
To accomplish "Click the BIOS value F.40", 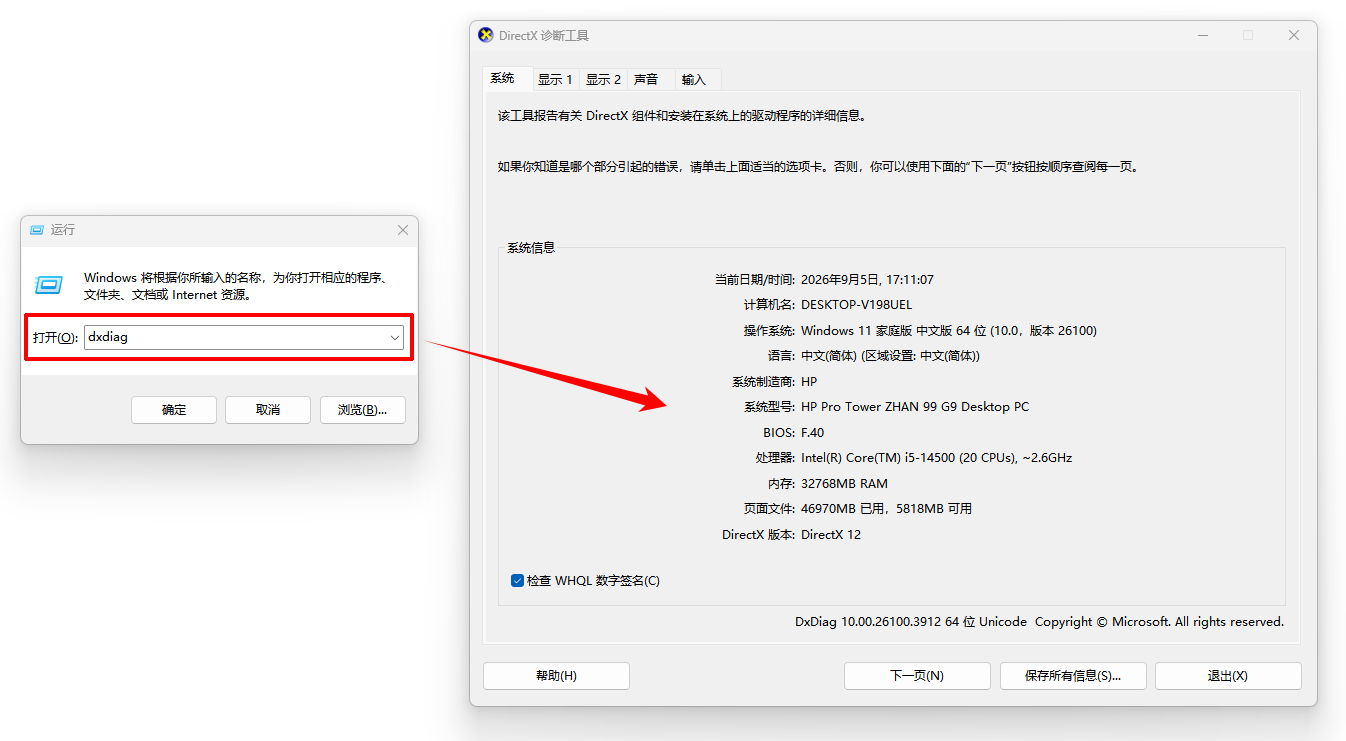I will click(813, 433).
